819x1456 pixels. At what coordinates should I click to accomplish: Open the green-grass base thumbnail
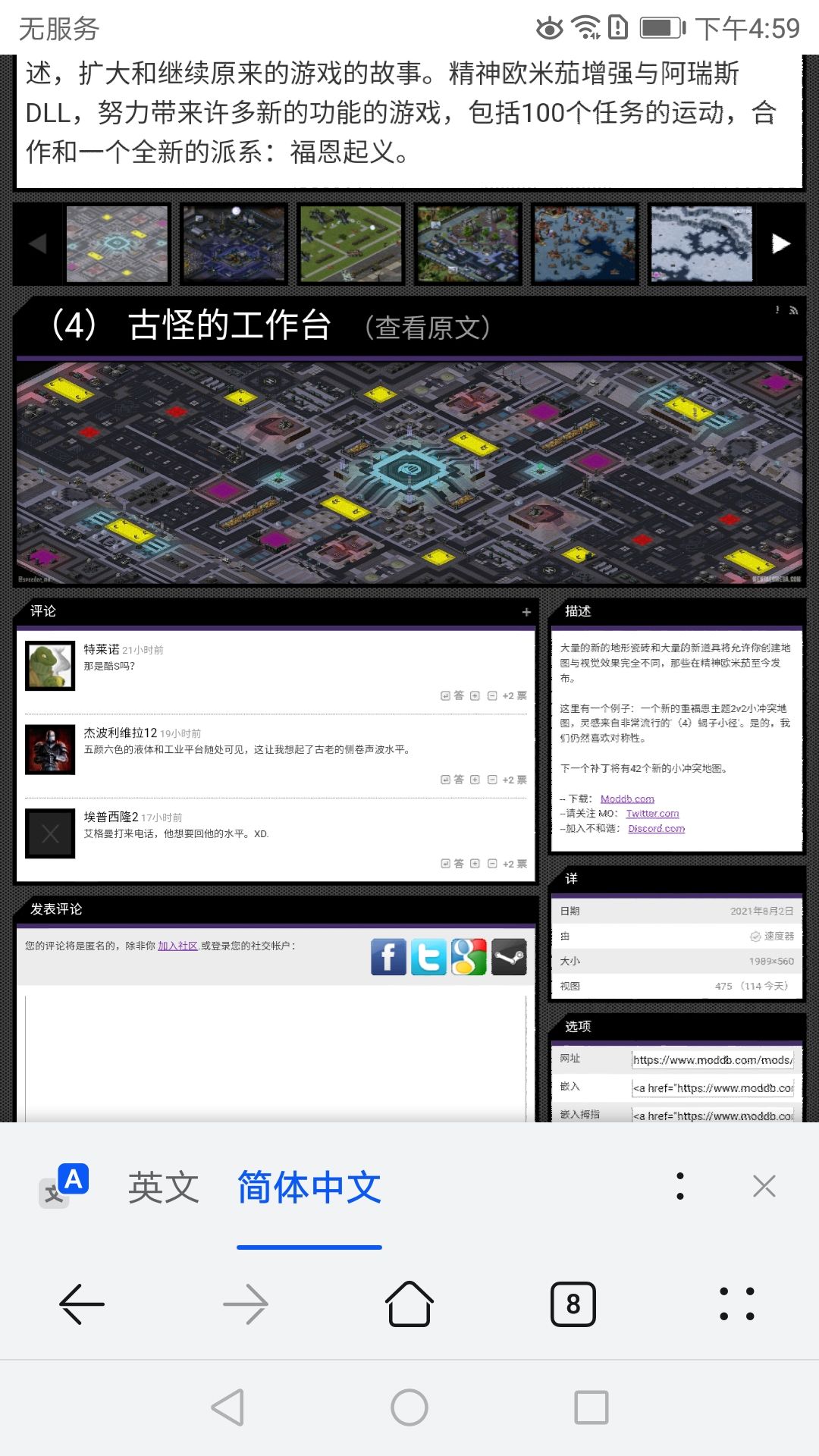(x=351, y=243)
